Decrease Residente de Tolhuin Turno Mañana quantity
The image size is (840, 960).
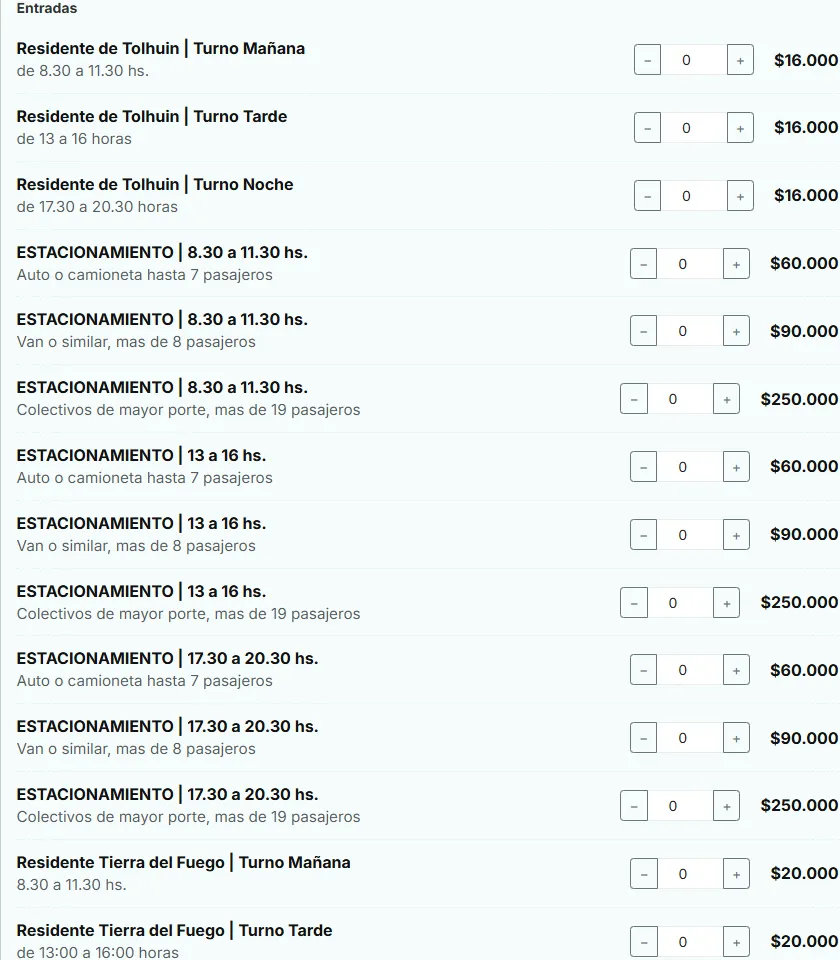click(647, 60)
